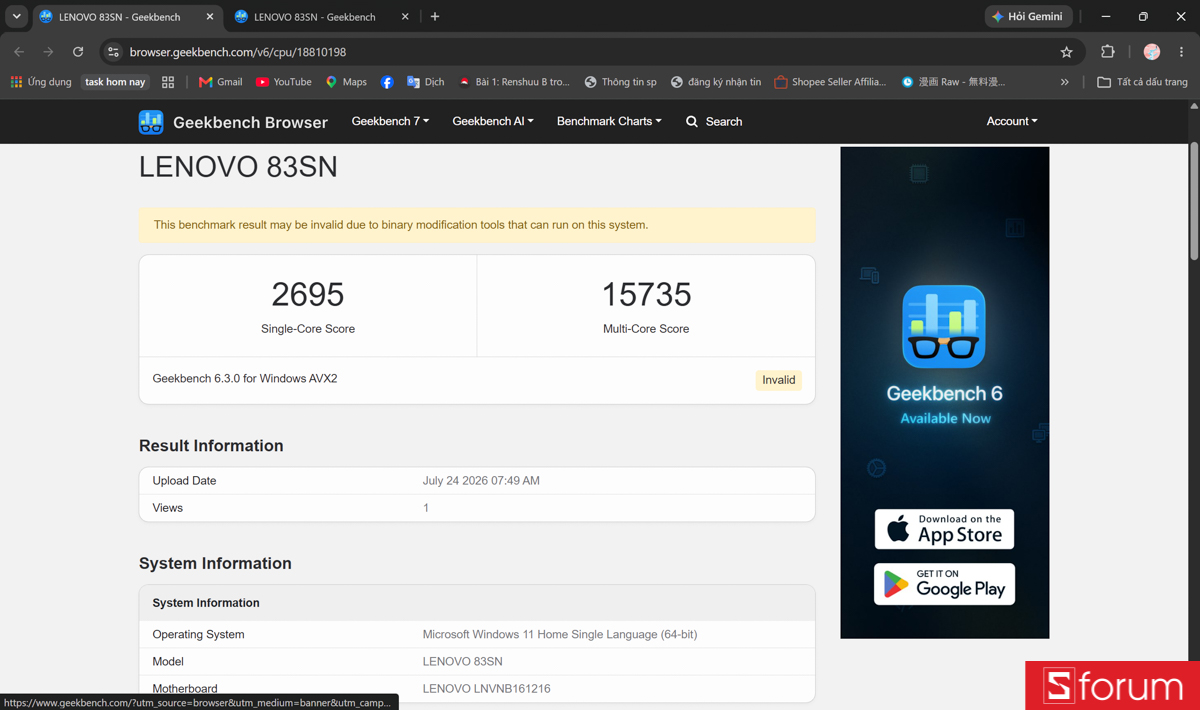Open the tab groups grid icon in bookmarks bar
Viewport: 1200px width, 710px height.
pos(168,82)
